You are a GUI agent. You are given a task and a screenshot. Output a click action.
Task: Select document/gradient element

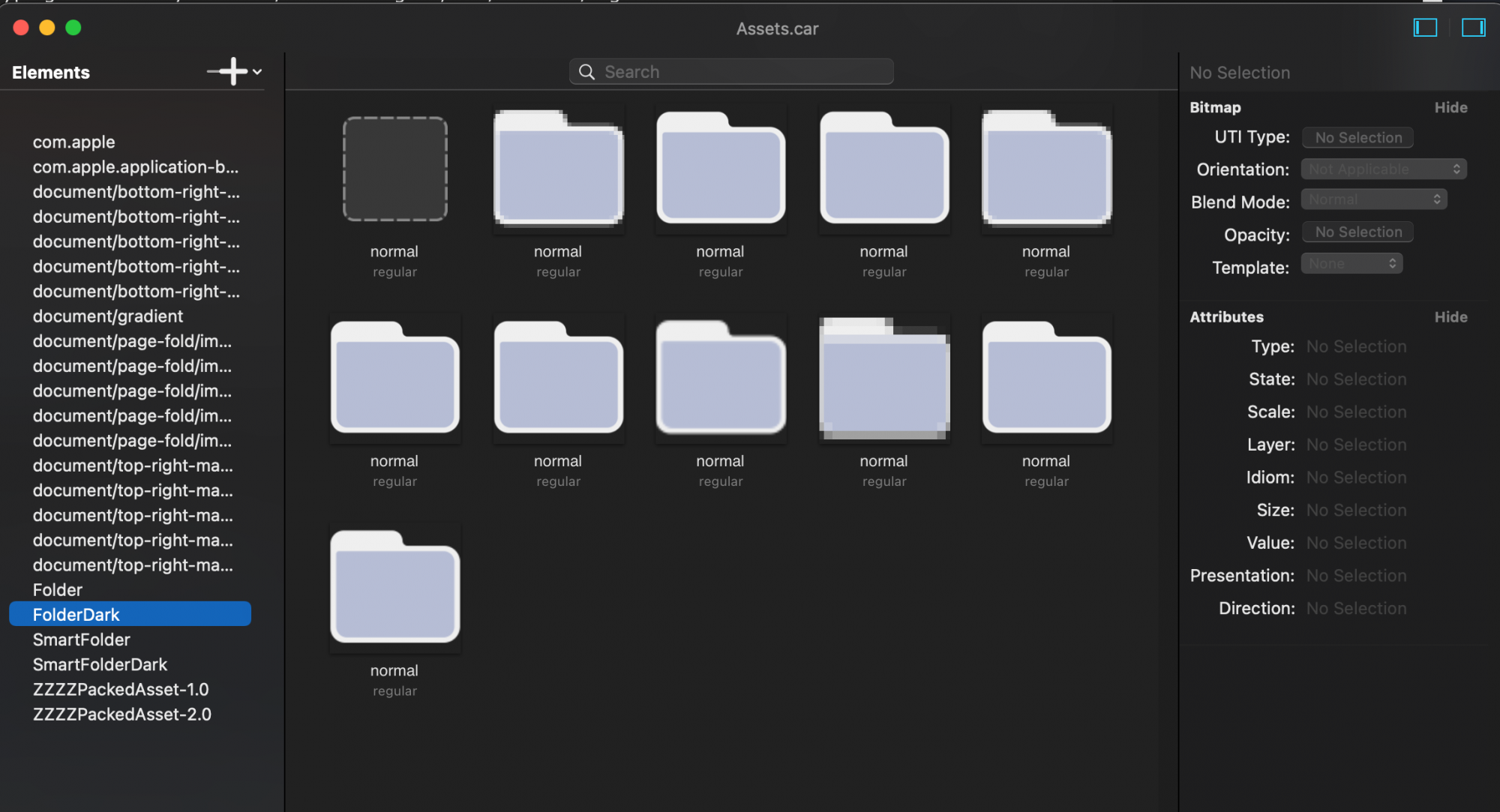point(107,316)
